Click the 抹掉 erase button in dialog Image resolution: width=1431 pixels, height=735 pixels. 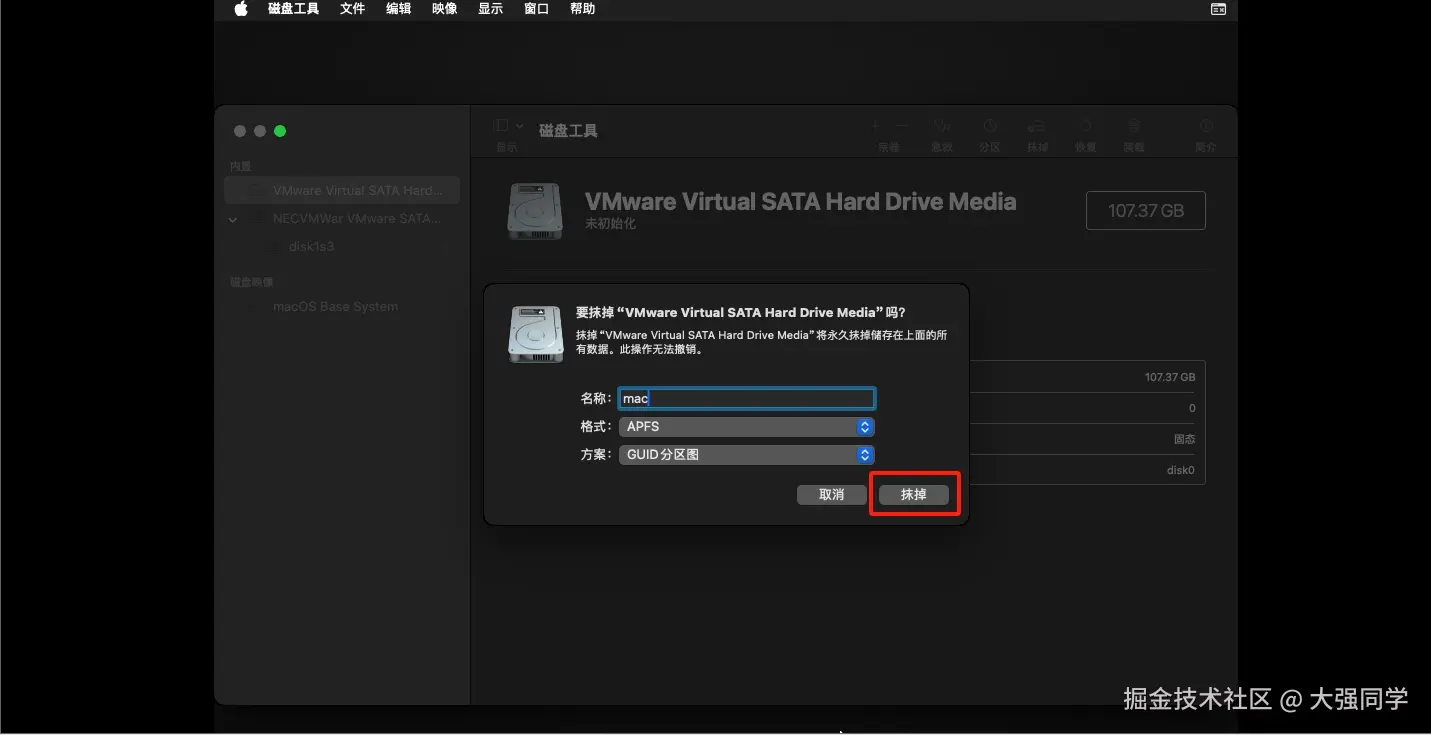coord(914,495)
